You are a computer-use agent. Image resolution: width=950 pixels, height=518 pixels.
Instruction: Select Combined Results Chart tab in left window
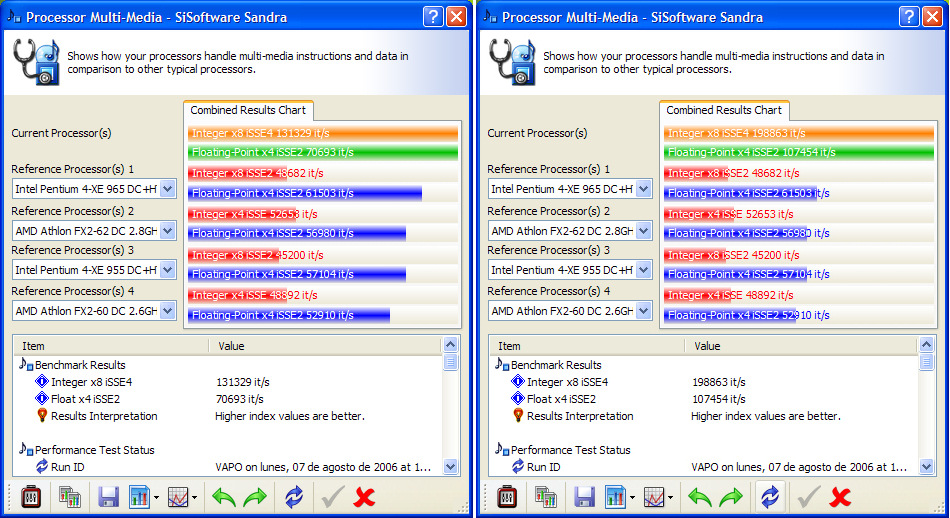(x=248, y=110)
